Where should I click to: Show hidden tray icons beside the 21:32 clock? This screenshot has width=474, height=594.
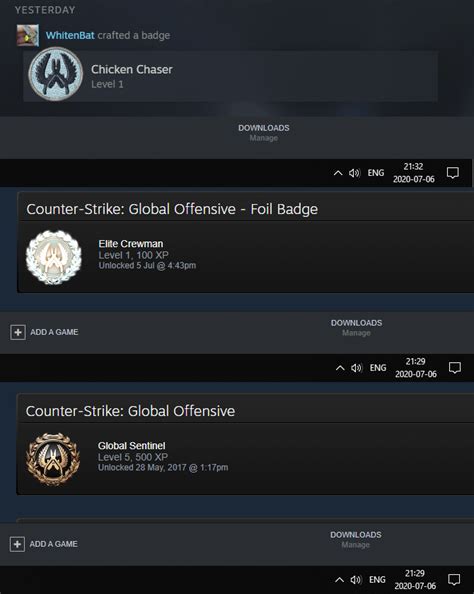point(338,173)
